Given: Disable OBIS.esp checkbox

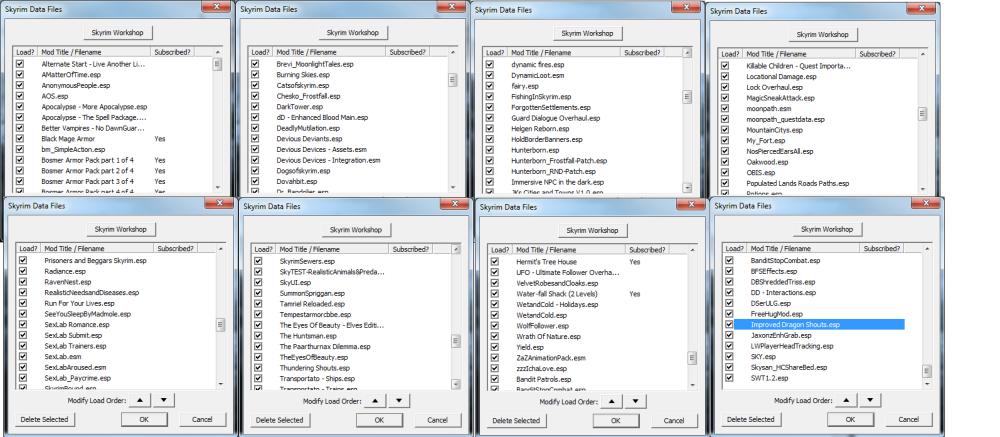Looking at the screenshot, I should click(724, 172).
